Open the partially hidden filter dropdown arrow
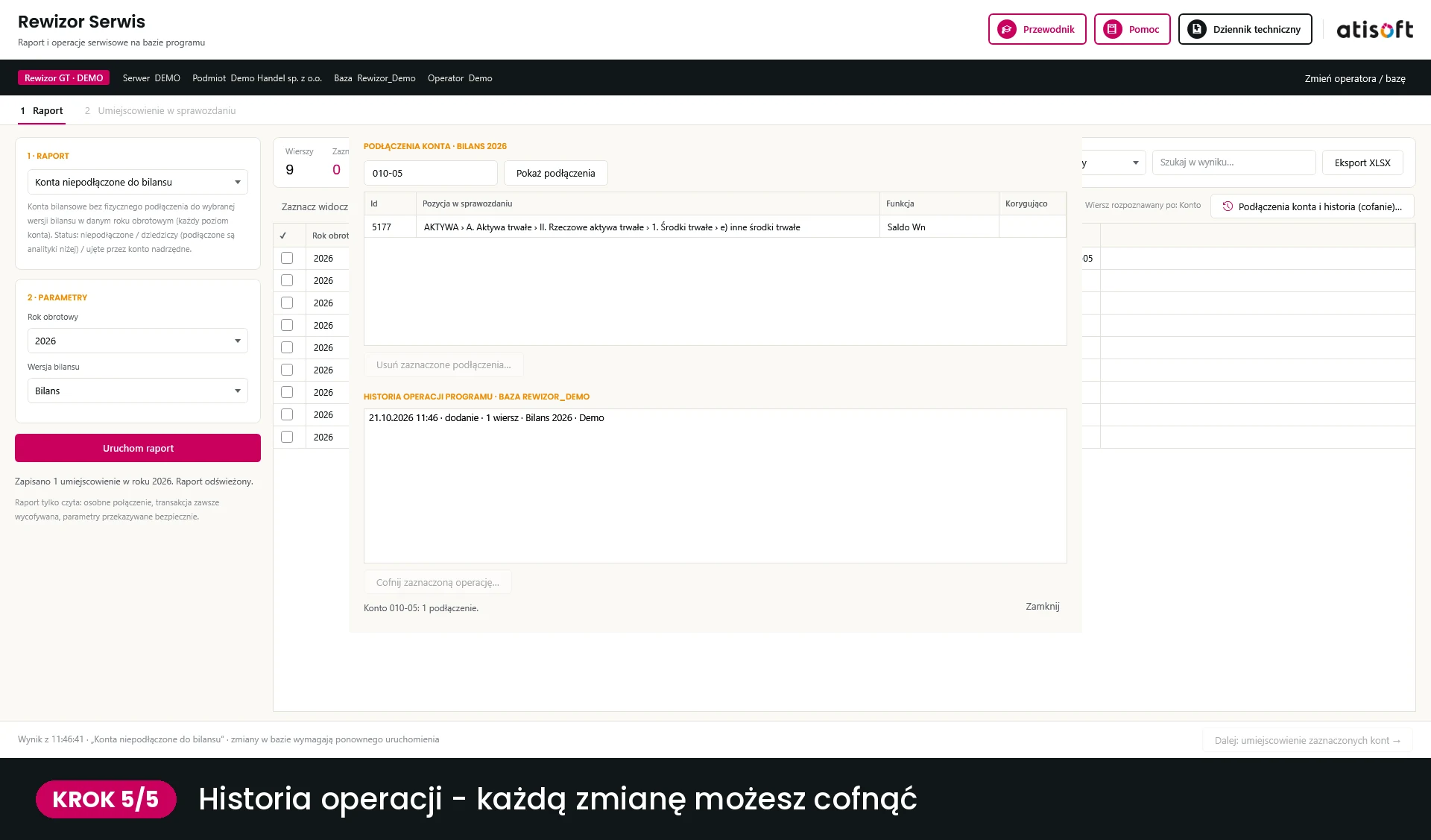The image size is (1431, 840). point(1135,162)
